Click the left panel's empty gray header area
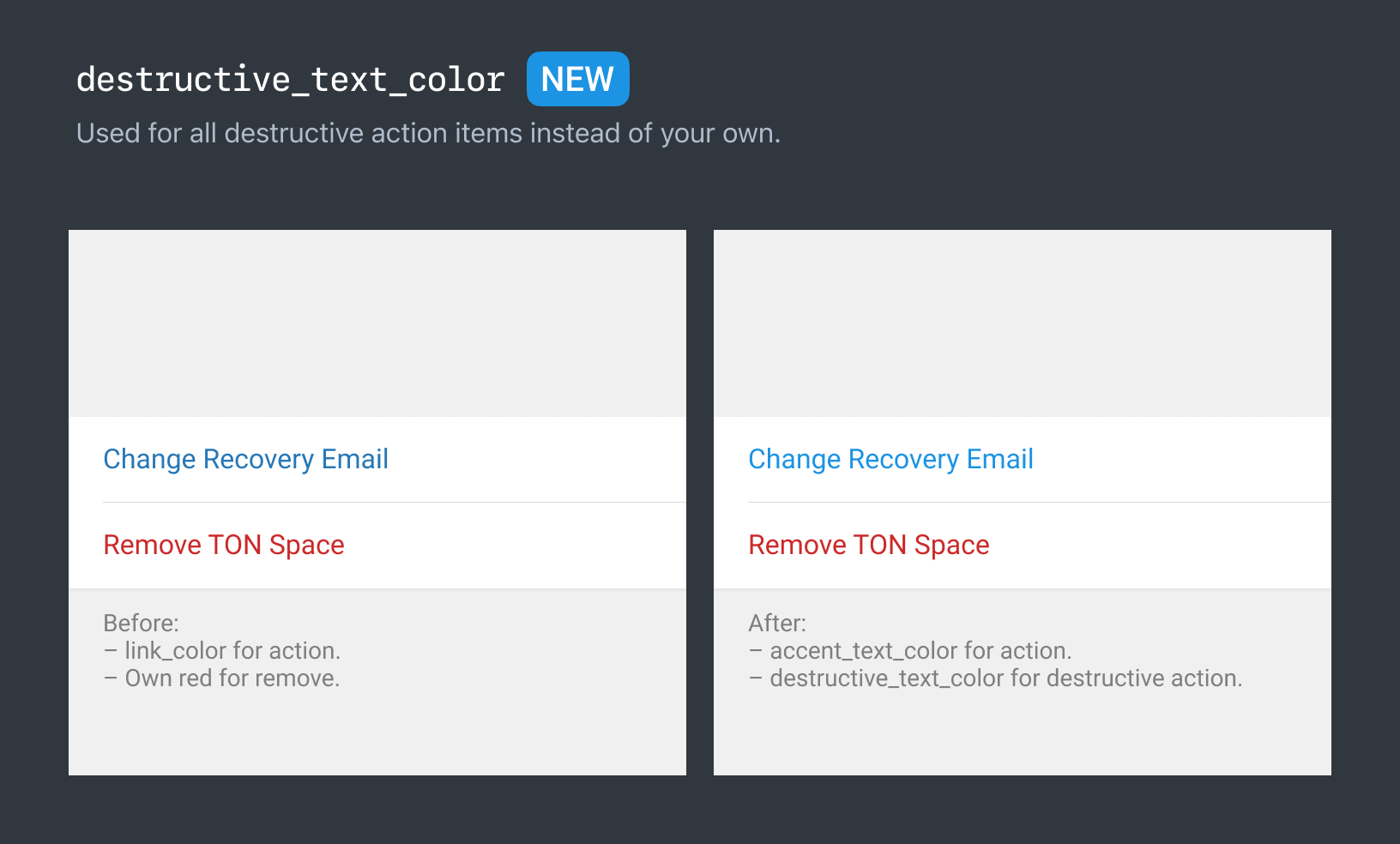This screenshot has width=1400, height=844. 377,323
